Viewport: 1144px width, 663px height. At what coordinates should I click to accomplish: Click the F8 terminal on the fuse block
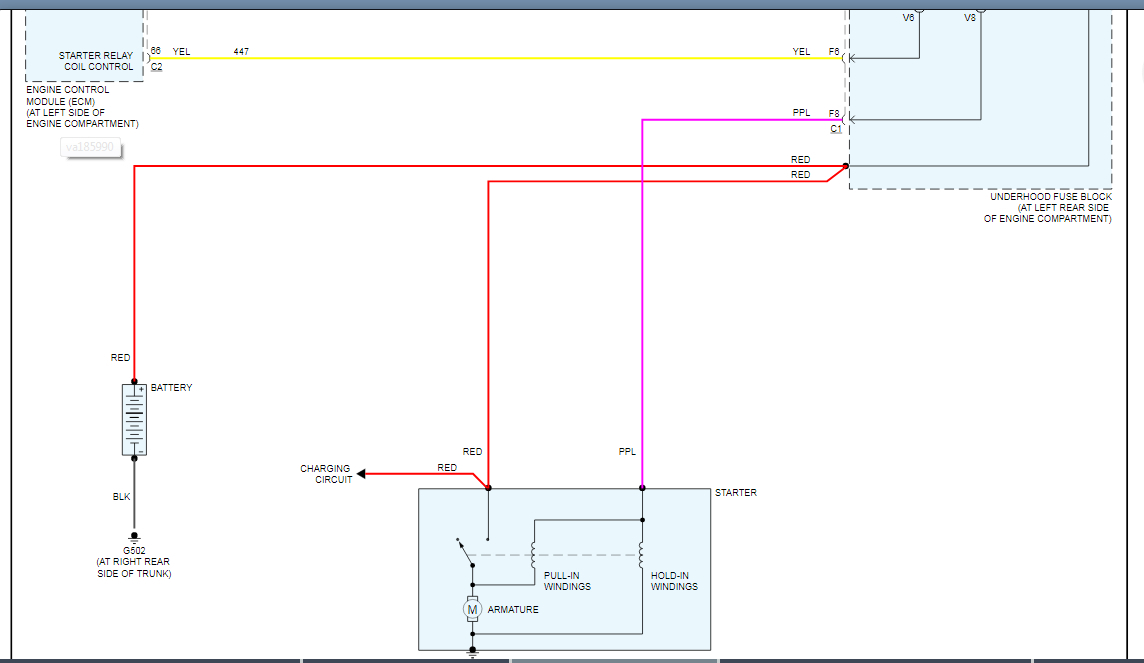point(845,120)
